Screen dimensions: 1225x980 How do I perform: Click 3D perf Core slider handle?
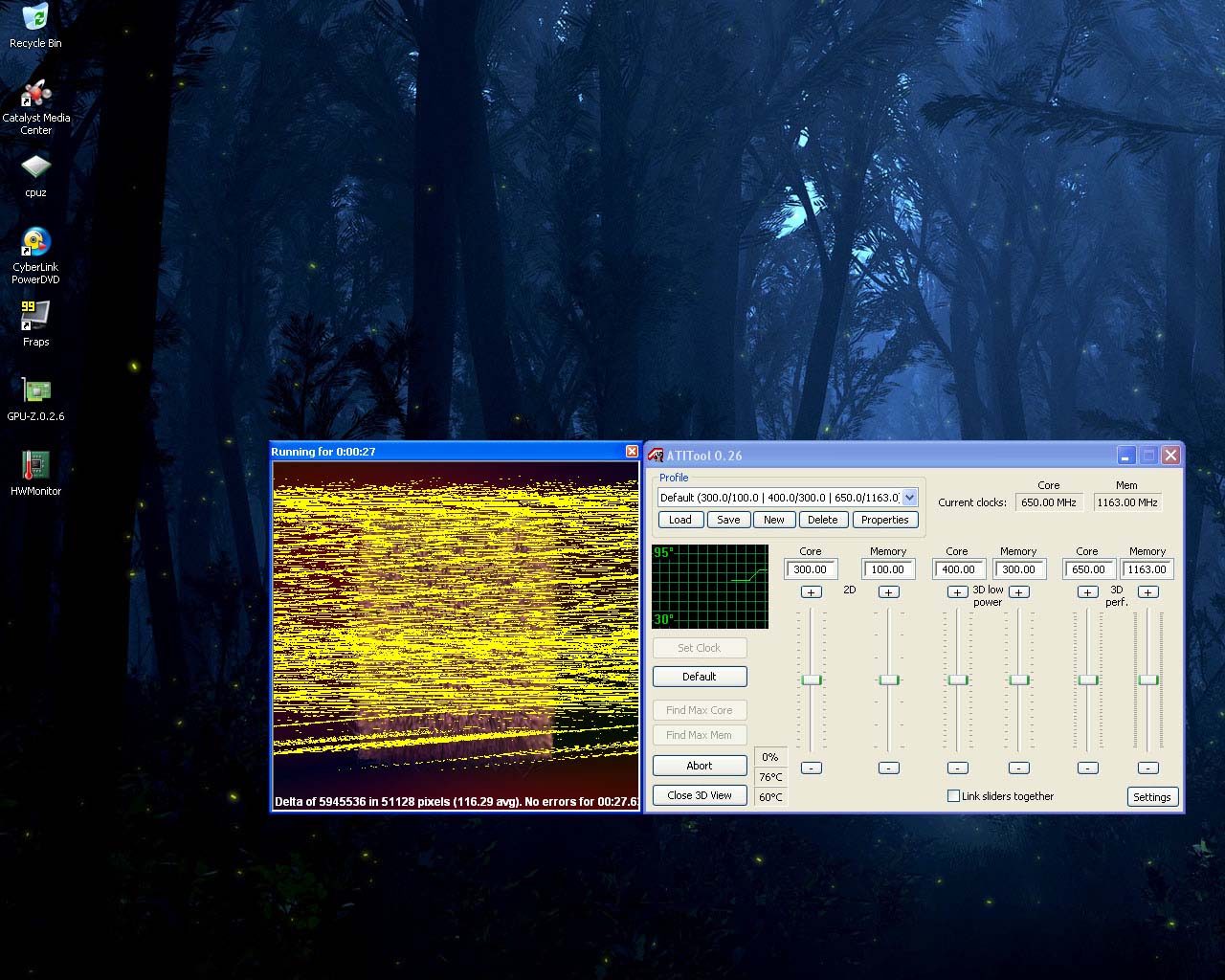click(x=1088, y=679)
